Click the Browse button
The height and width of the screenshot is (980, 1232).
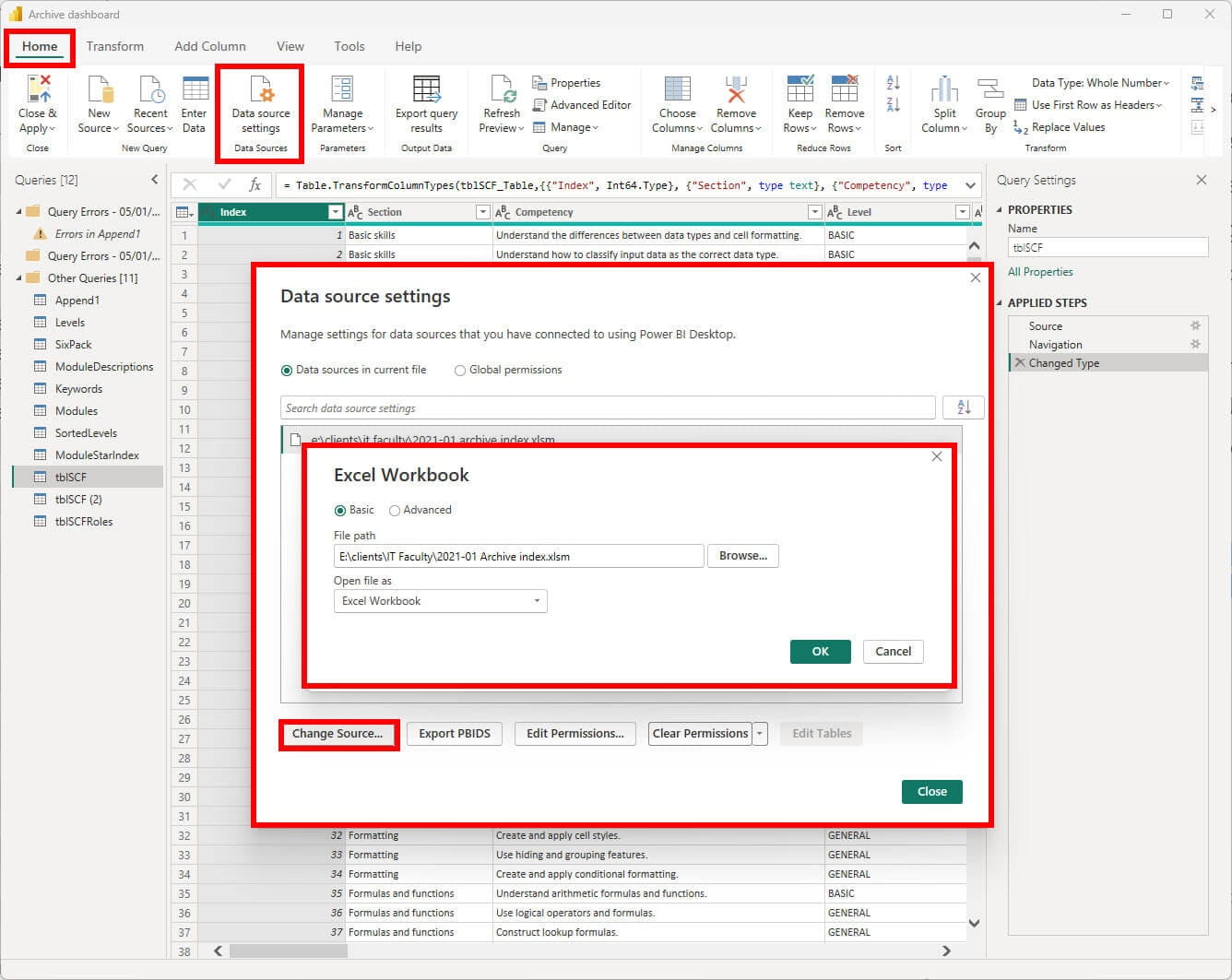(x=743, y=556)
